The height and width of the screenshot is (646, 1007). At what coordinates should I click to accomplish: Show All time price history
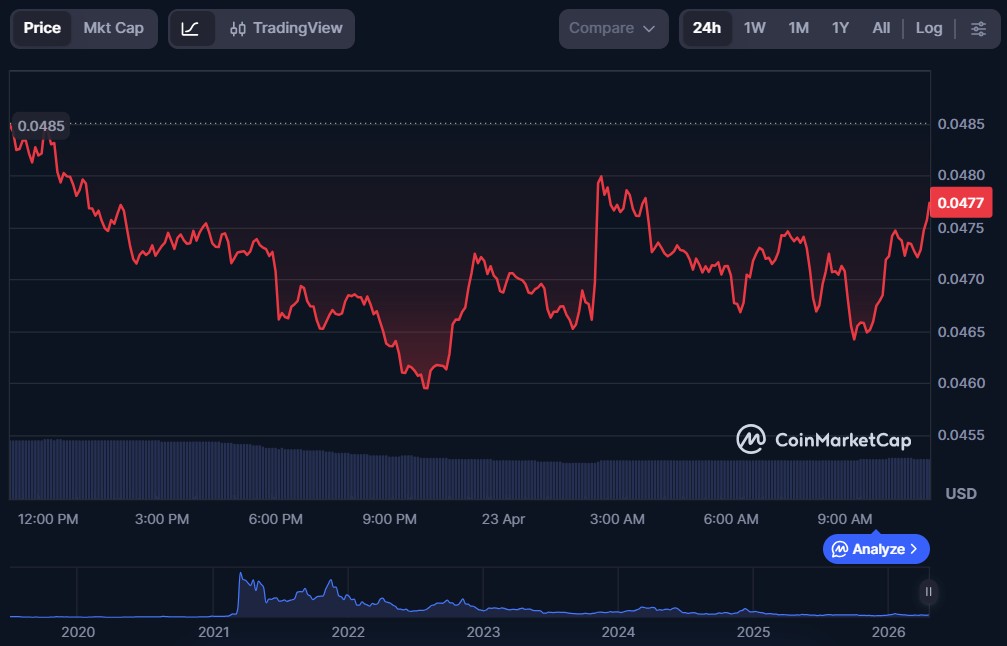click(881, 28)
